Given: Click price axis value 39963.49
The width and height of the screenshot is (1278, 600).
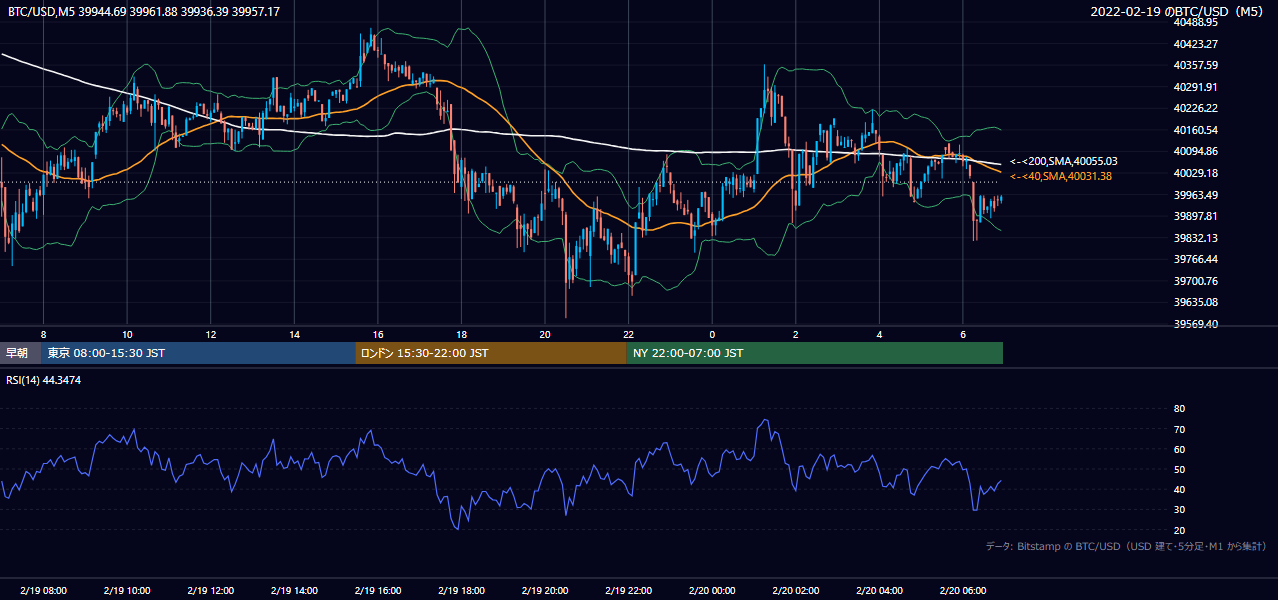Looking at the screenshot, I should 1196,195.
